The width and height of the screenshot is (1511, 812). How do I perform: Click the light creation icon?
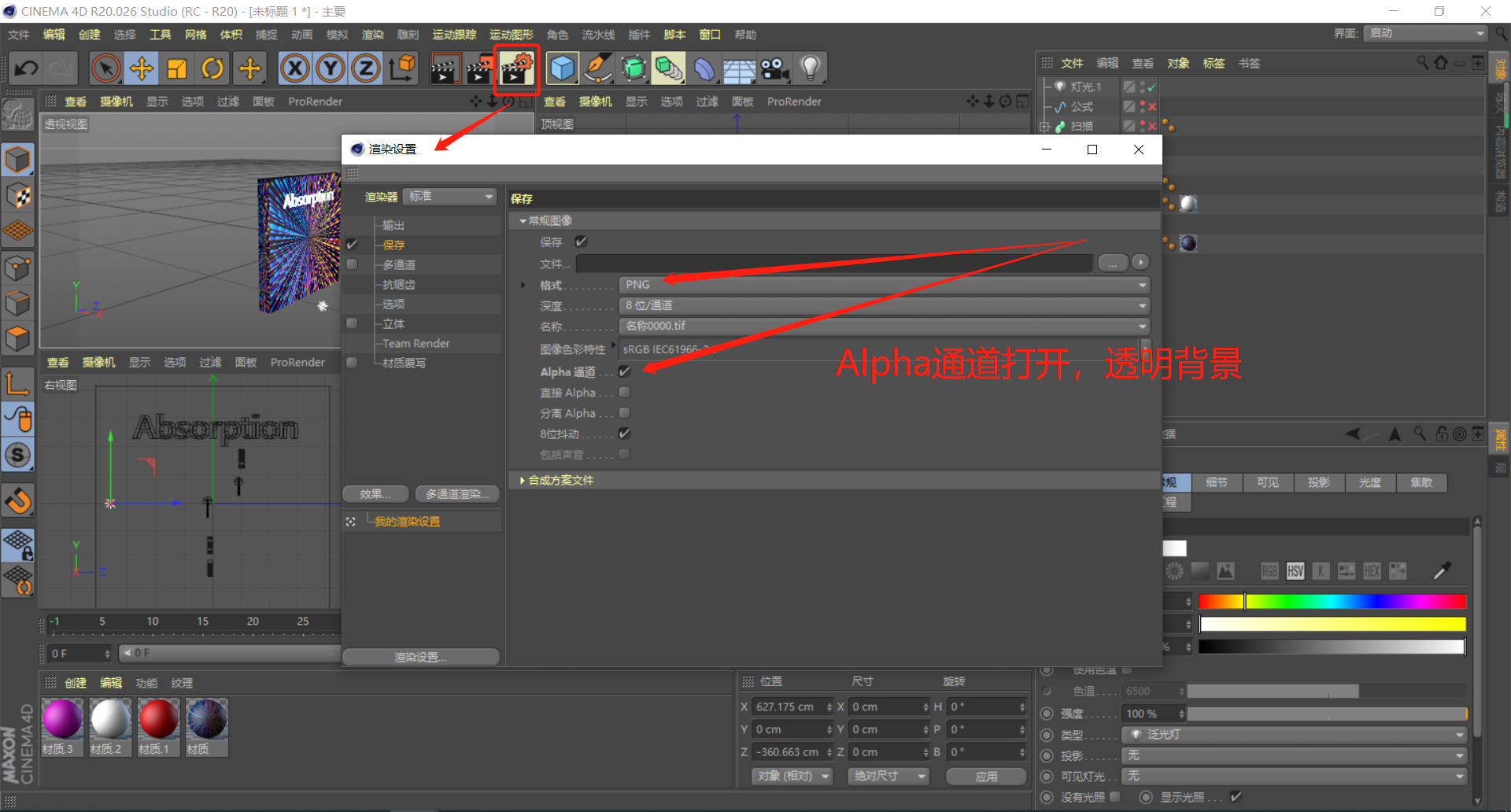coord(810,68)
